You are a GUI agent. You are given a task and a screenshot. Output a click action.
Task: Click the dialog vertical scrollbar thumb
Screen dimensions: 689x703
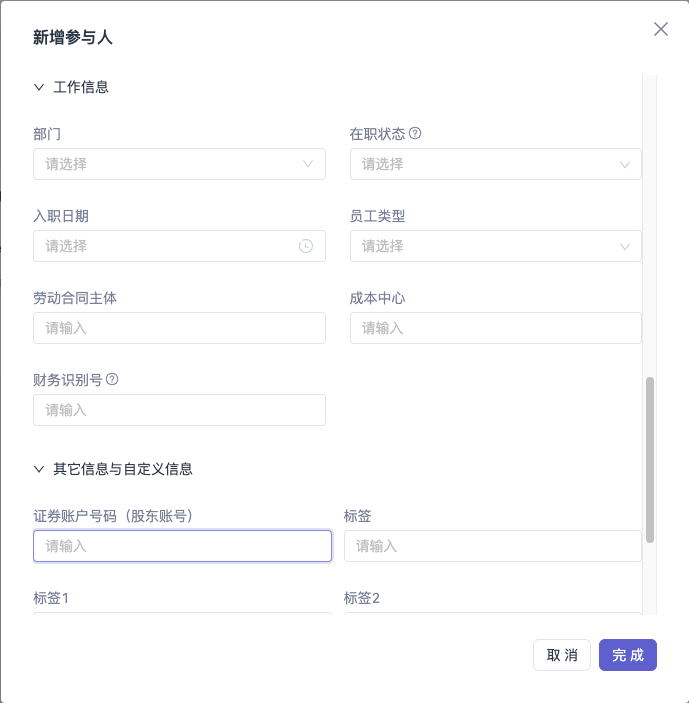(x=650, y=460)
